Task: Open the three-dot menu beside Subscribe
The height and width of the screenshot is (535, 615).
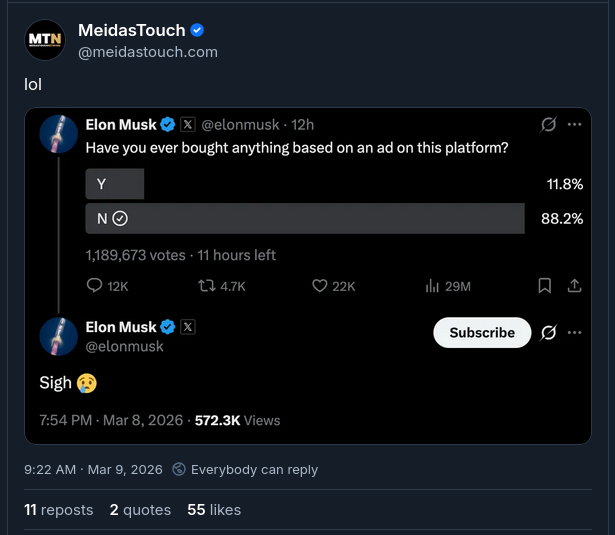Action: click(x=575, y=333)
